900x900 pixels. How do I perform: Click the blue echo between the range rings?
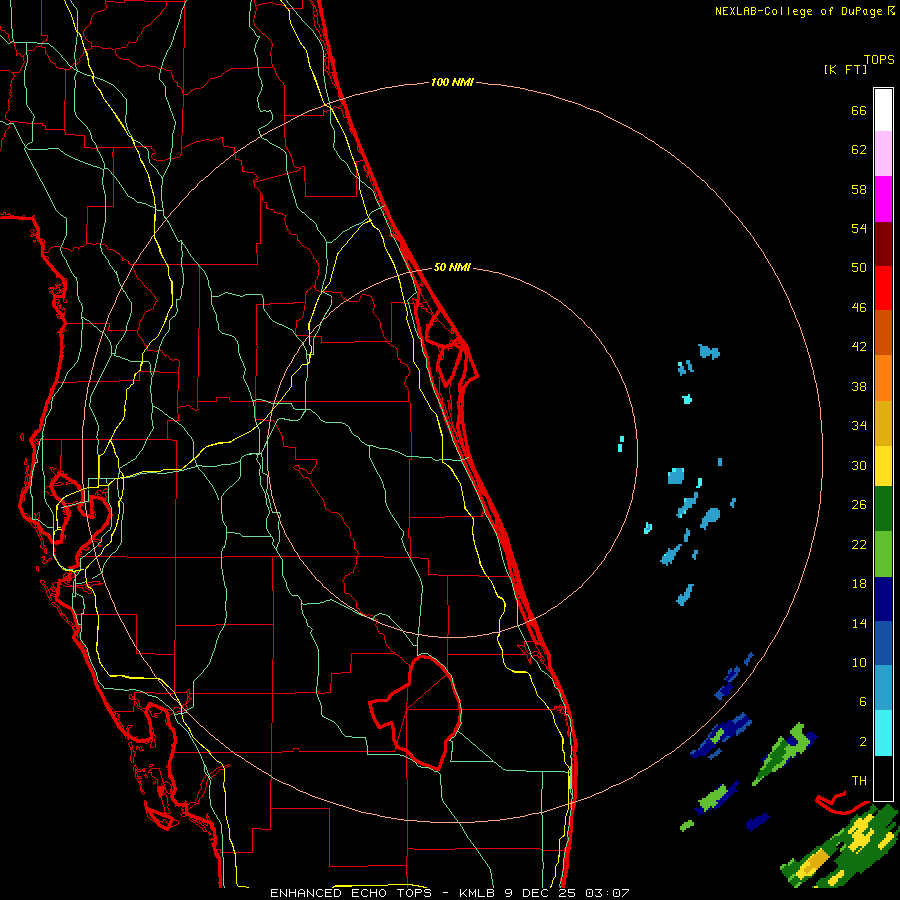(x=676, y=476)
